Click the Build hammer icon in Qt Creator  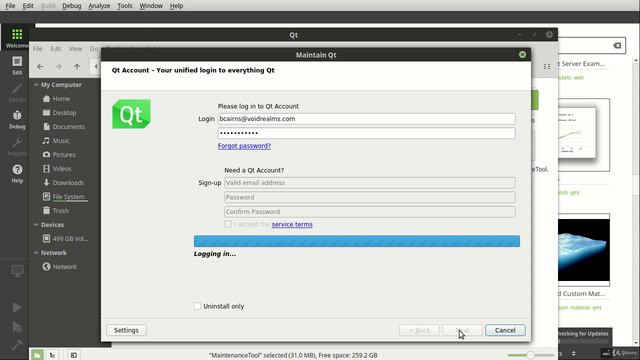[x=17, y=345]
